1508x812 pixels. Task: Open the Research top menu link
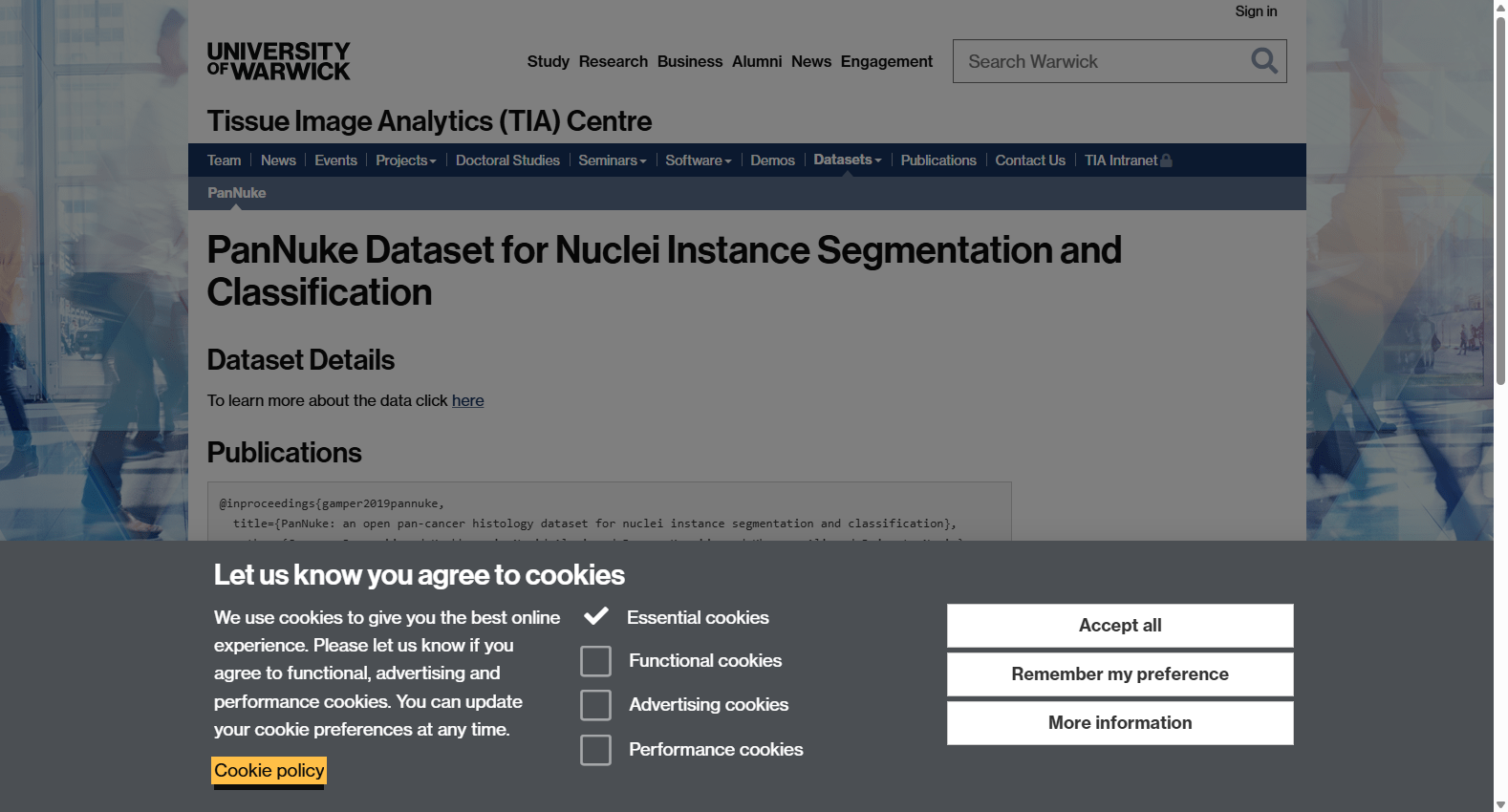(x=614, y=61)
